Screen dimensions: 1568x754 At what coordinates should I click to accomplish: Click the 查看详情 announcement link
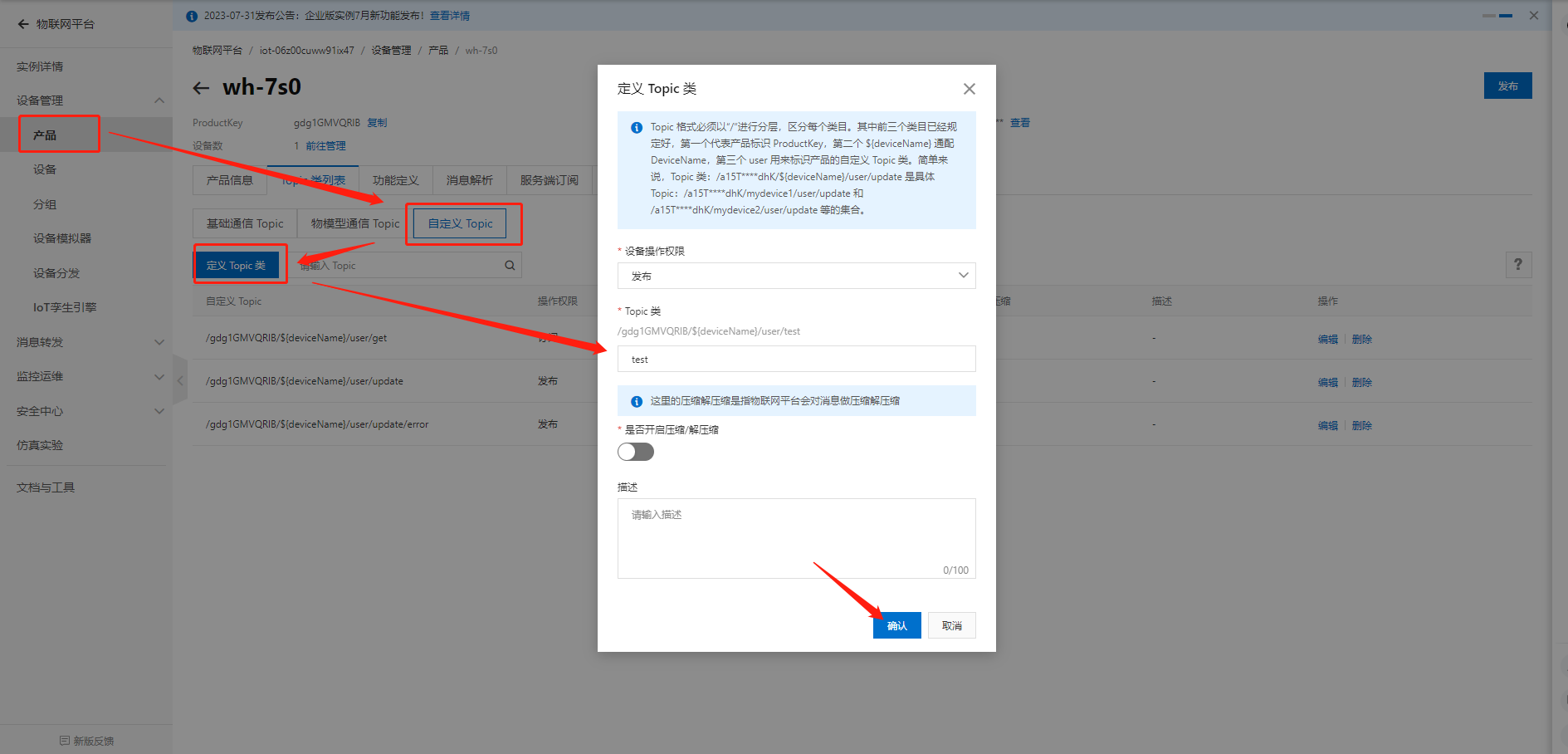tap(449, 16)
